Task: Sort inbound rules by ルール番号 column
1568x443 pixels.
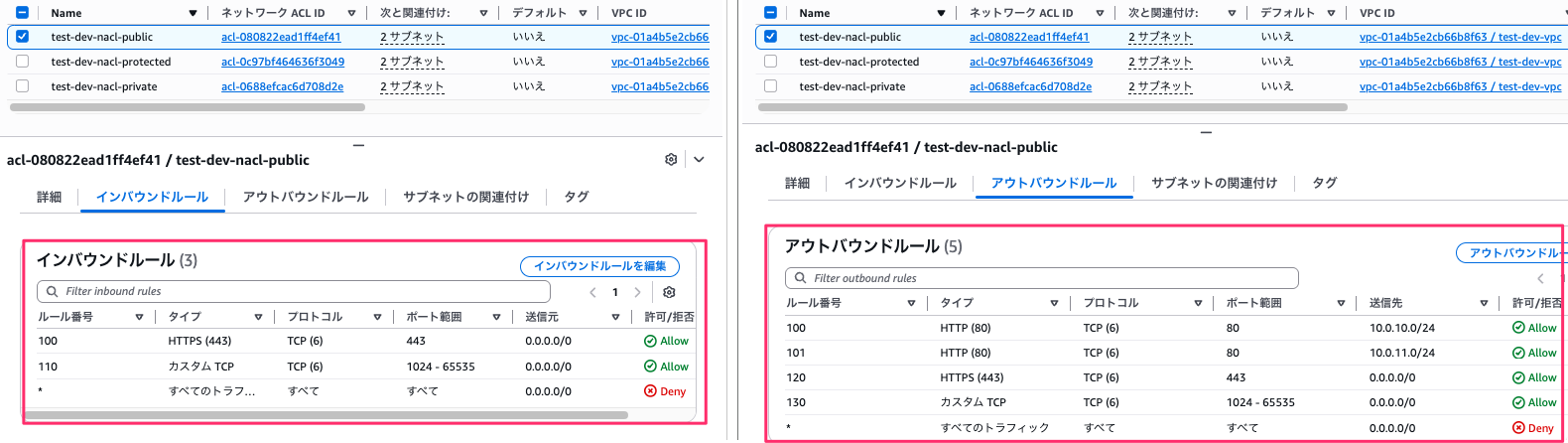Action: [139, 317]
